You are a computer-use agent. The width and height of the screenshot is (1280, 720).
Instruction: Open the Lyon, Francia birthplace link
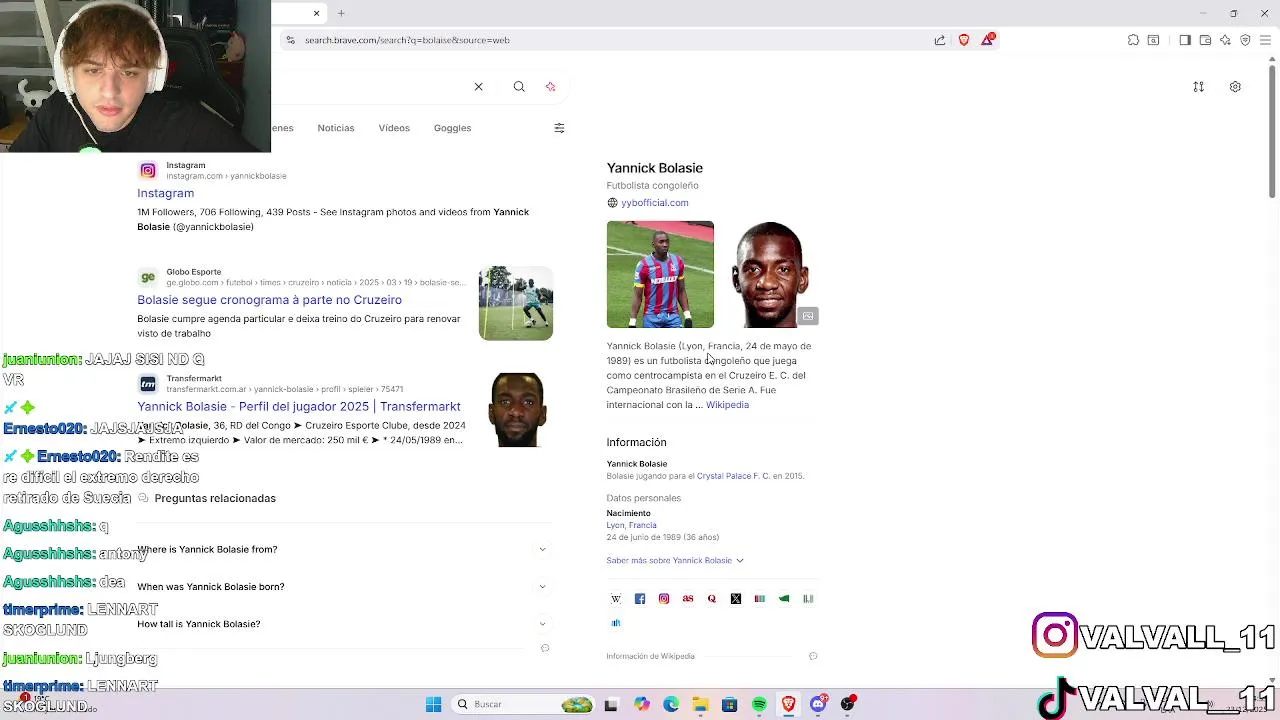point(631,525)
